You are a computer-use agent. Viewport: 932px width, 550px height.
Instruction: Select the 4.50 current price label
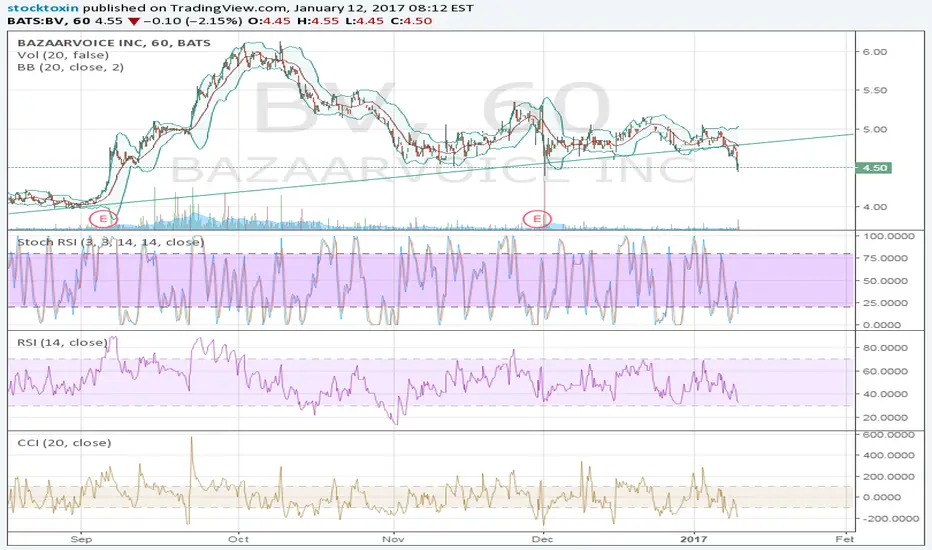(874, 168)
